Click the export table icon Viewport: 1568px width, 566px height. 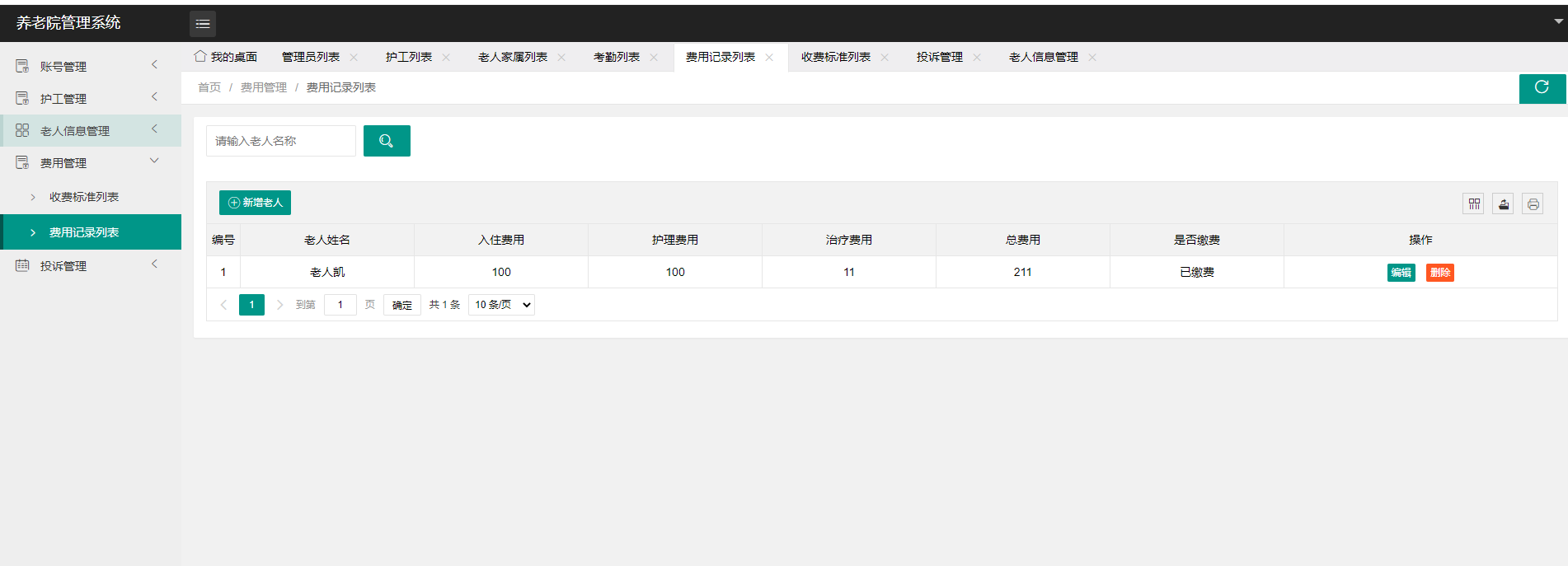[x=1504, y=203]
